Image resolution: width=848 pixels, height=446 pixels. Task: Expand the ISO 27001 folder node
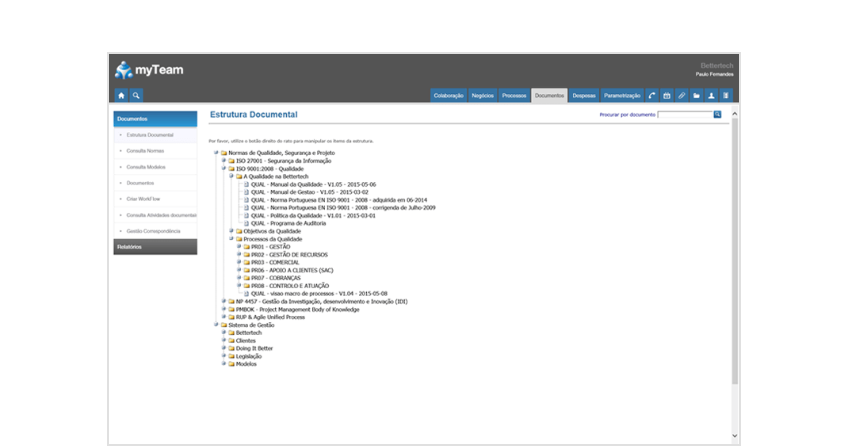[224, 160]
